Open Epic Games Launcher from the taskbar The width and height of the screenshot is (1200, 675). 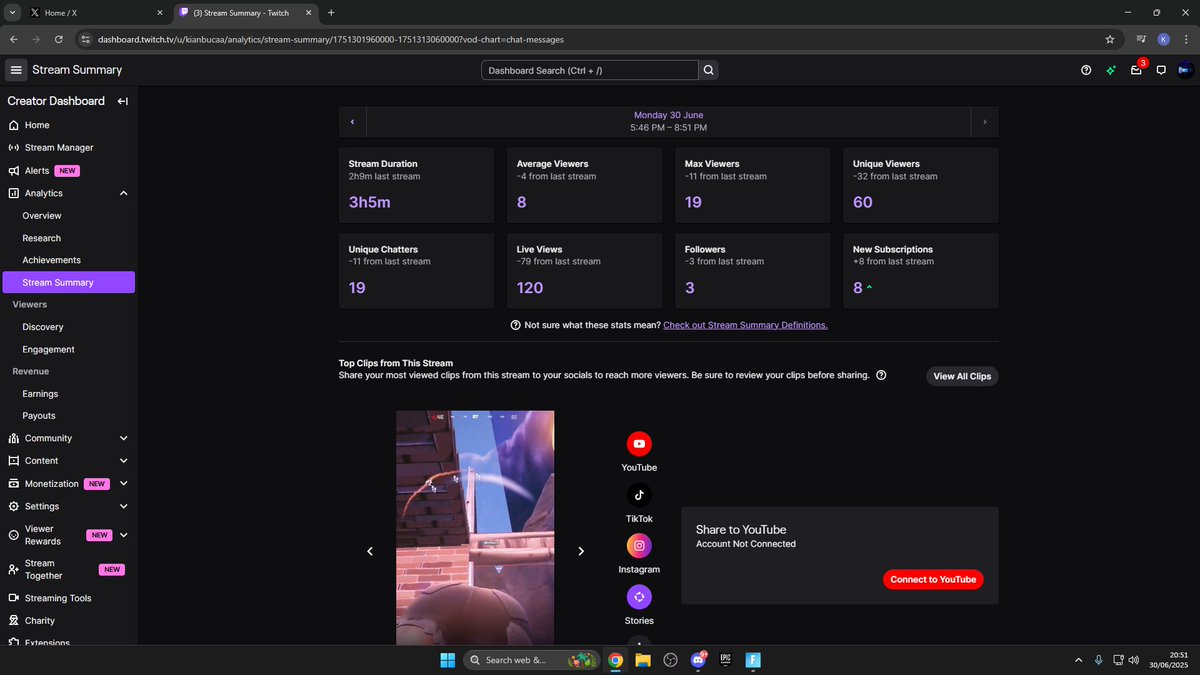(725, 660)
